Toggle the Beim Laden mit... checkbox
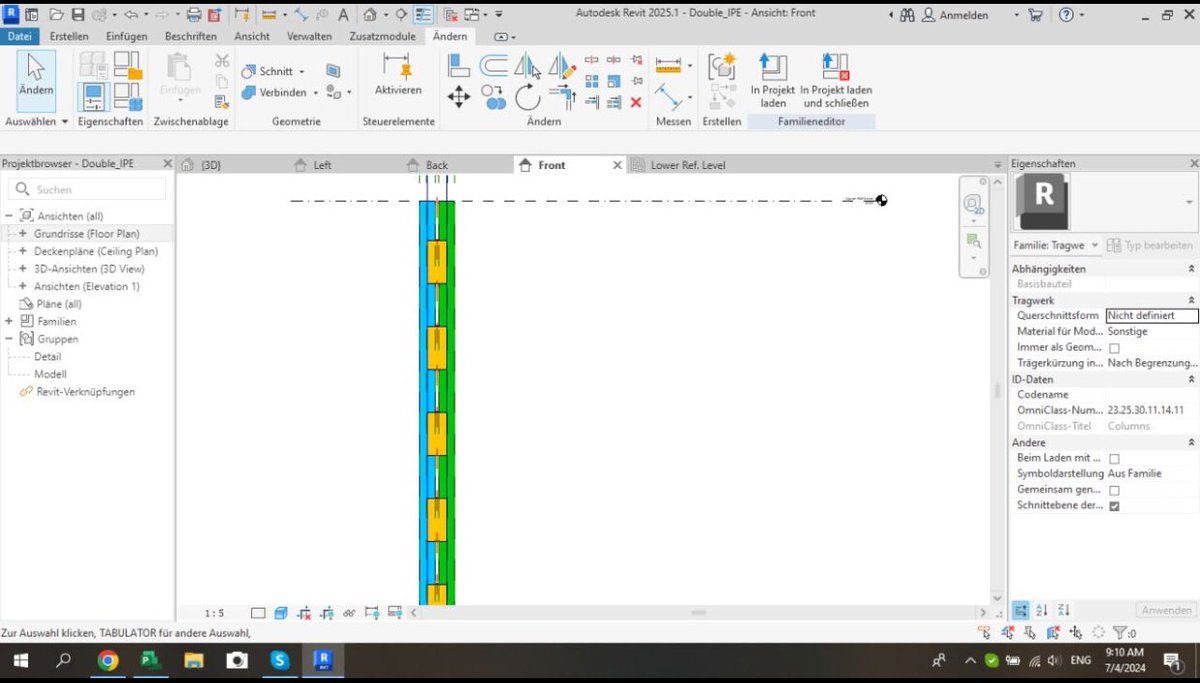Viewport: 1200px width, 683px height. (1114, 459)
